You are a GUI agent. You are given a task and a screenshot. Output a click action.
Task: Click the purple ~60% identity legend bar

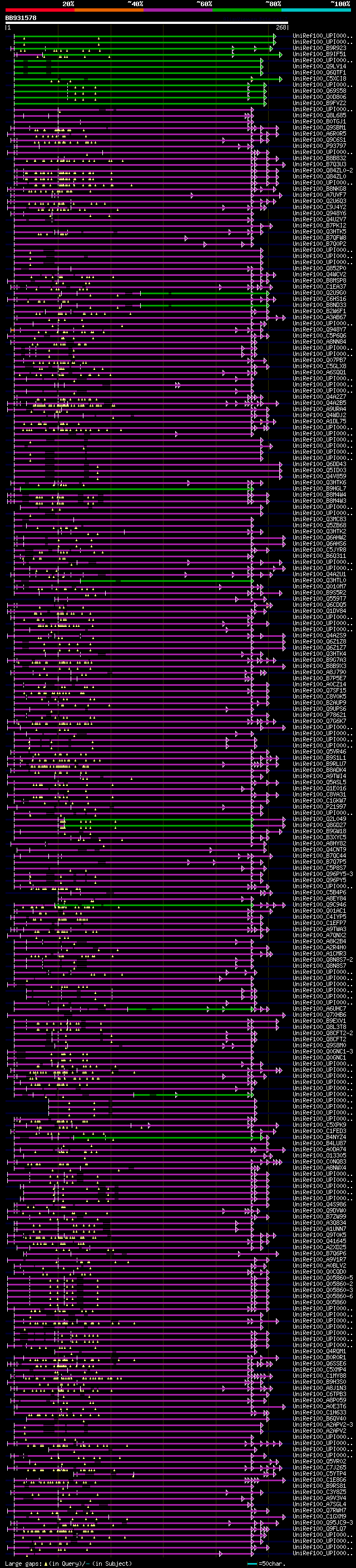tap(179, 11)
